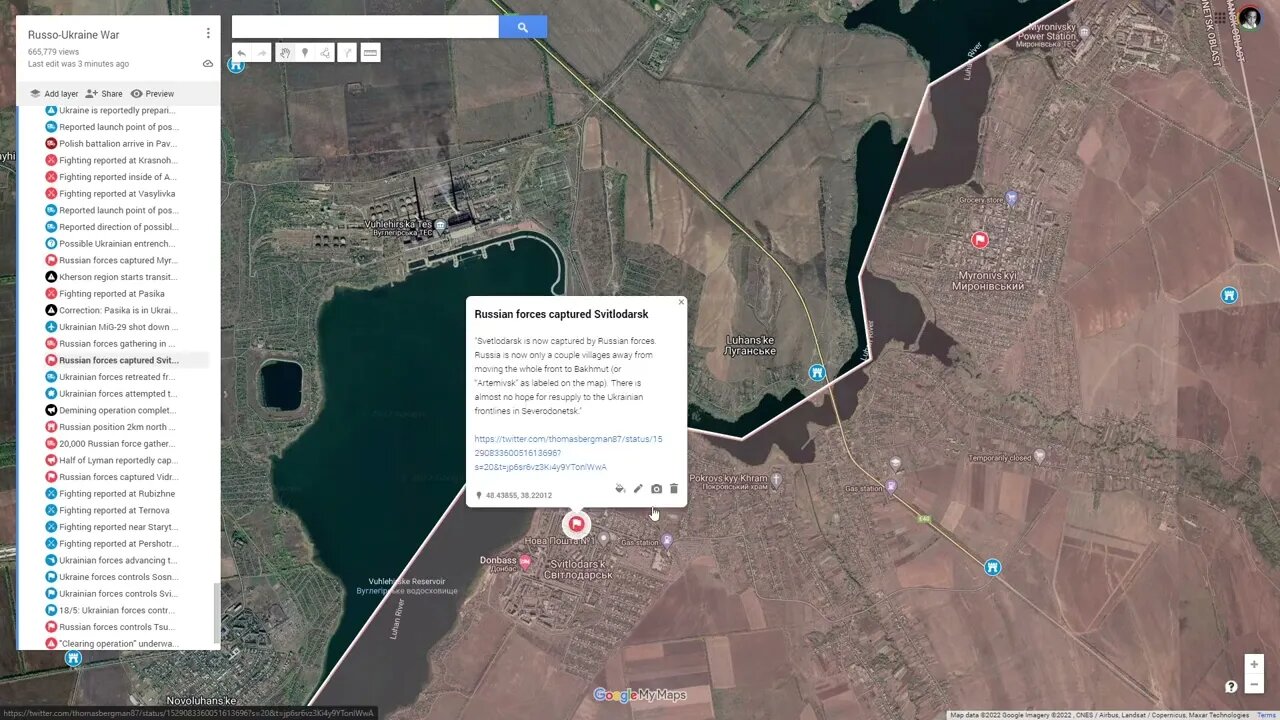Click the blue marker near Novoluhanske

[x=72, y=658]
